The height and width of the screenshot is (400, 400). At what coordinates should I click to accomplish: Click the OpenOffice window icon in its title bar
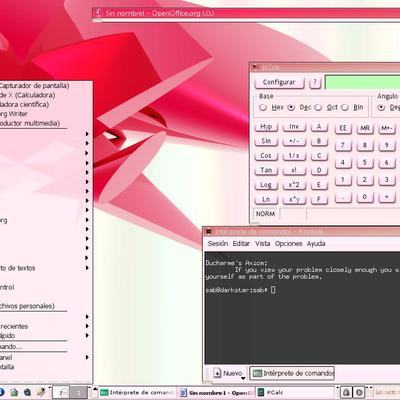(x=98, y=13)
